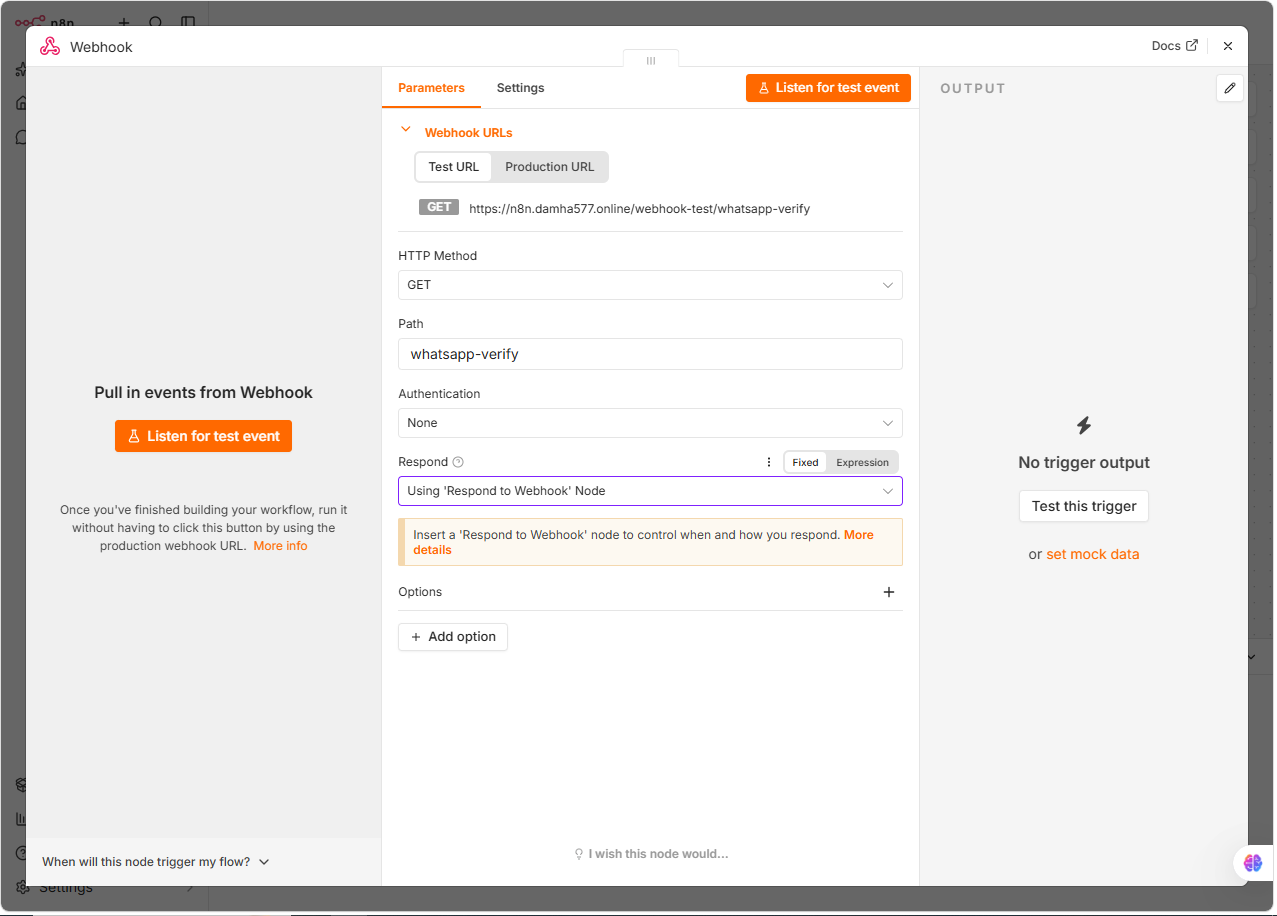
Task: Select the Parameters tab
Action: click(x=431, y=88)
